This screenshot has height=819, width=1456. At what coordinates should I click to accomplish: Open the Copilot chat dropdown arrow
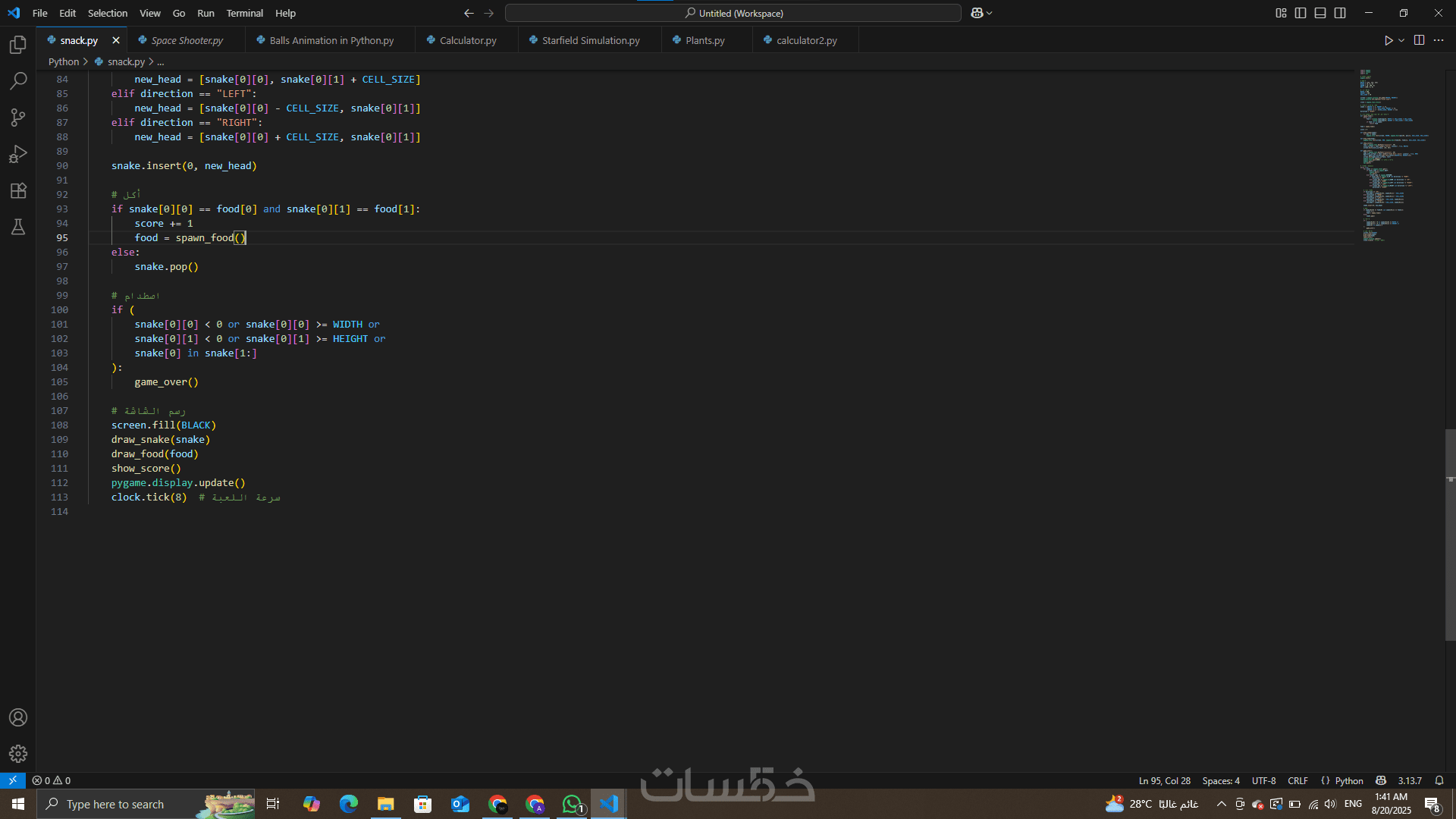pyautogui.click(x=990, y=13)
